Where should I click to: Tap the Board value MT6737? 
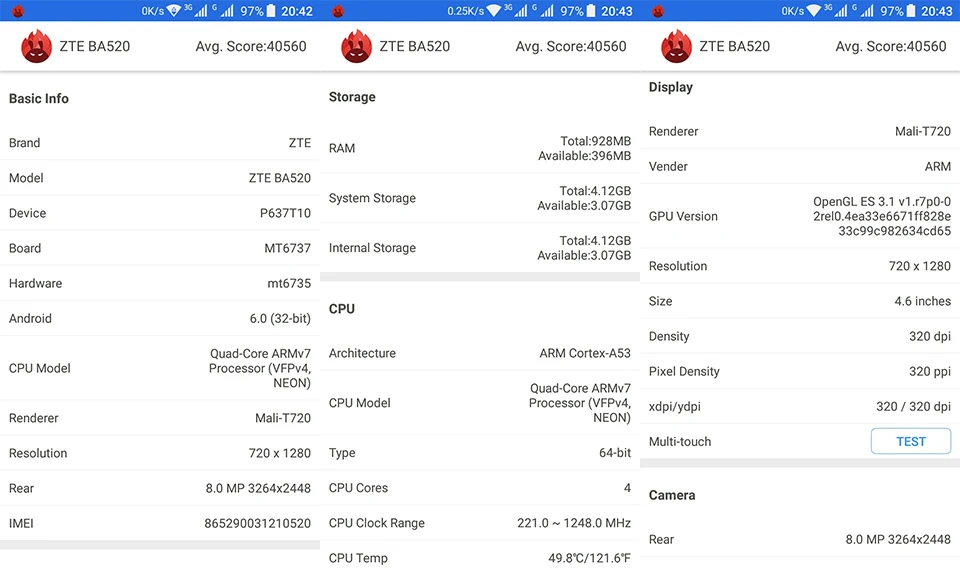pyautogui.click(x=288, y=248)
